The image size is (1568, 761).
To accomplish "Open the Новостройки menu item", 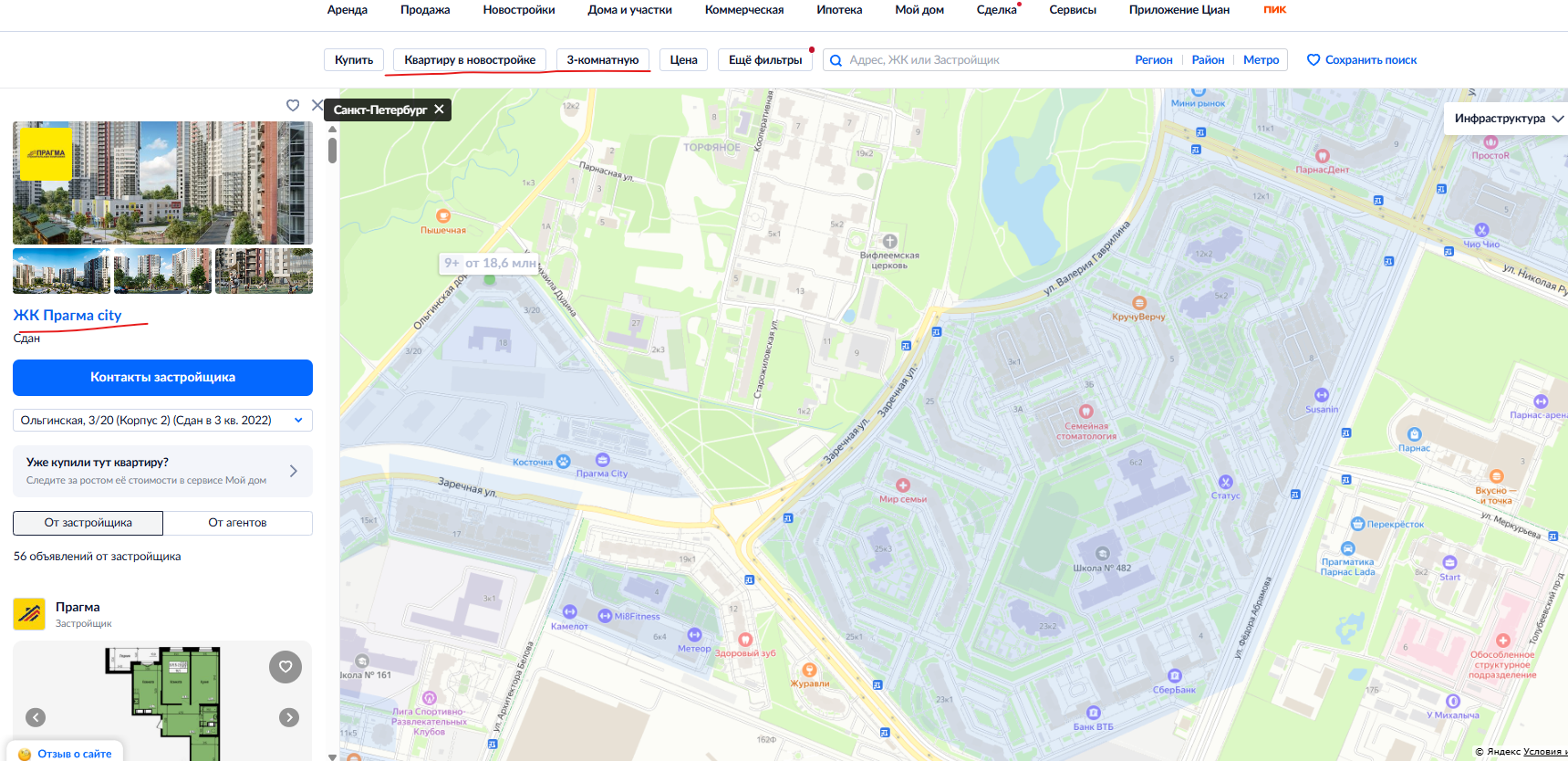I will coord(519,10).
